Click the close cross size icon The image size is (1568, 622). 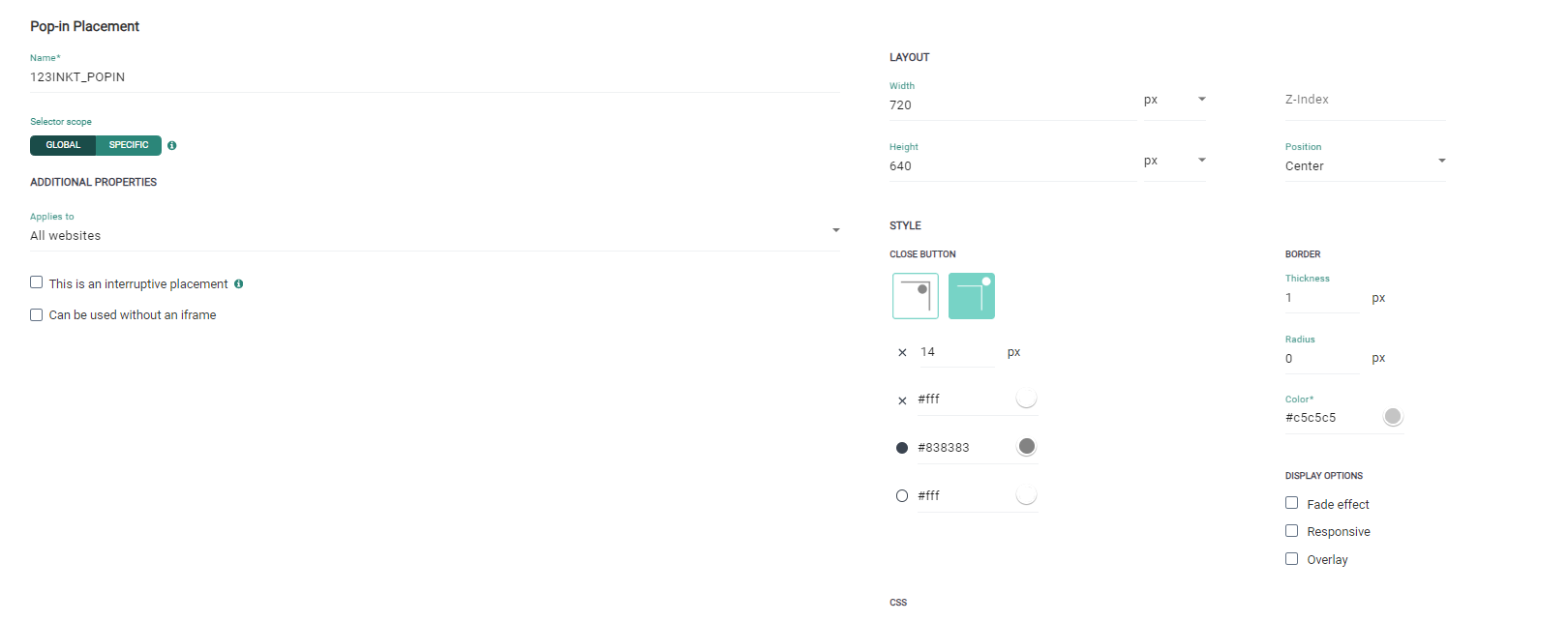click(902, 353)
